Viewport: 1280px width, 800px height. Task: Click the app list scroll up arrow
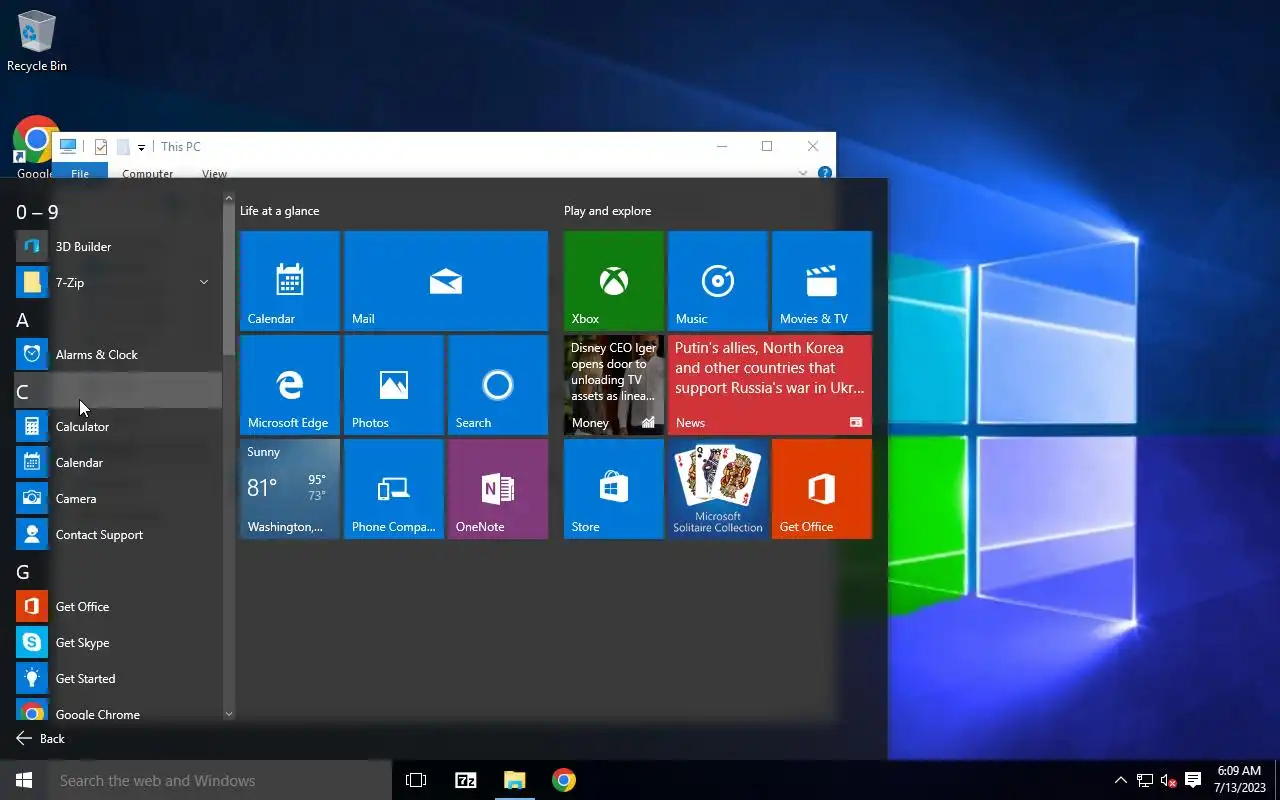pyautogui.click(x=229, y=199)
